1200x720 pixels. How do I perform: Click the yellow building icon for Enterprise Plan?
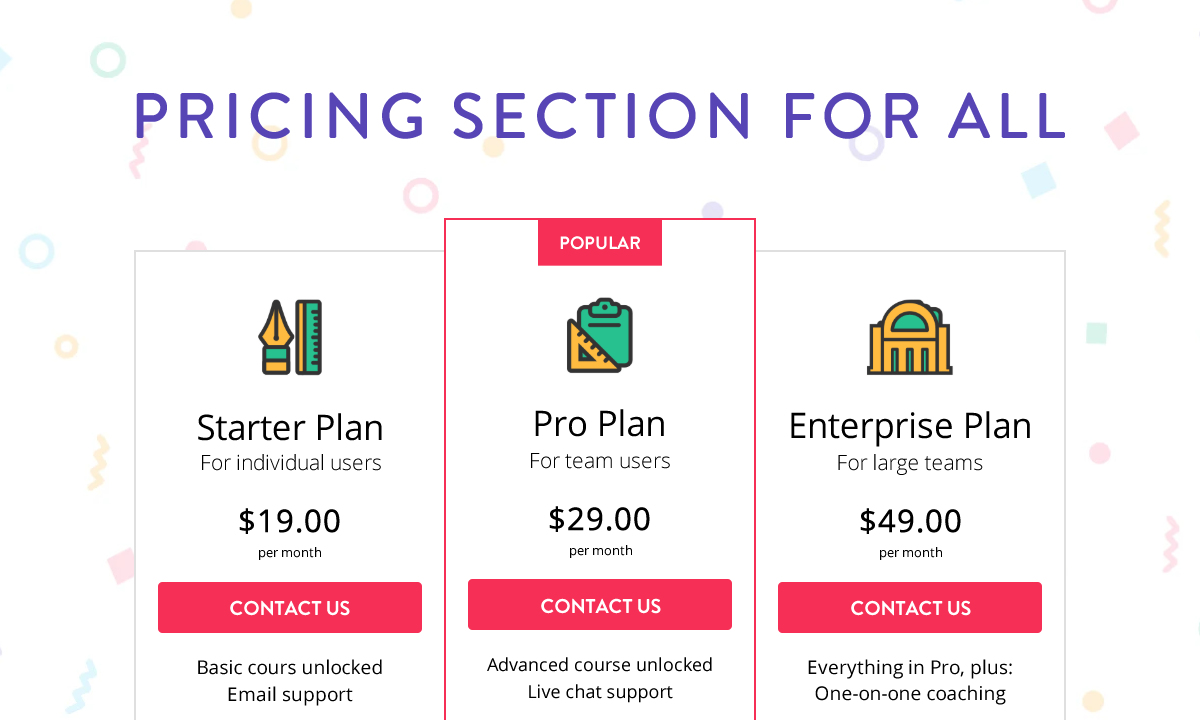[910, 338]
